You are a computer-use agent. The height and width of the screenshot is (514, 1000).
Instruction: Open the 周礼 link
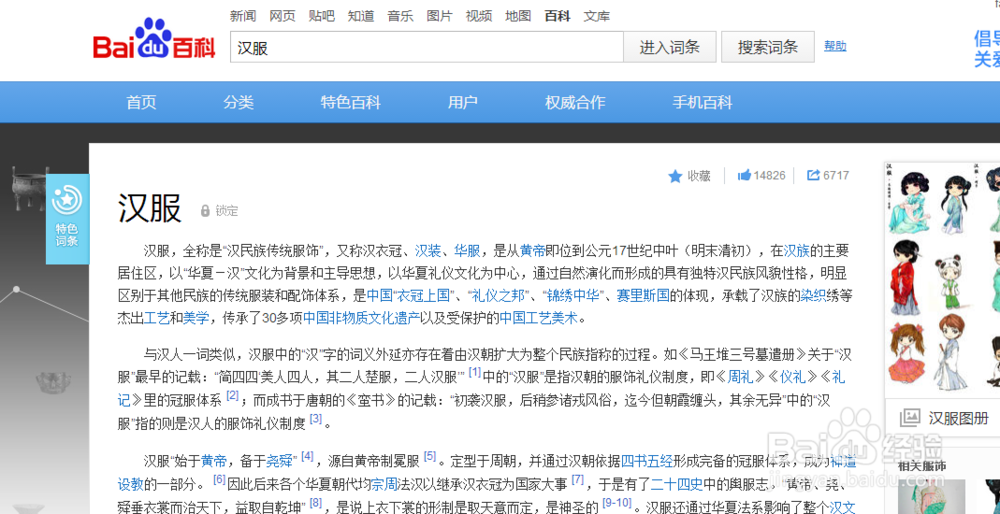[741, 378]
